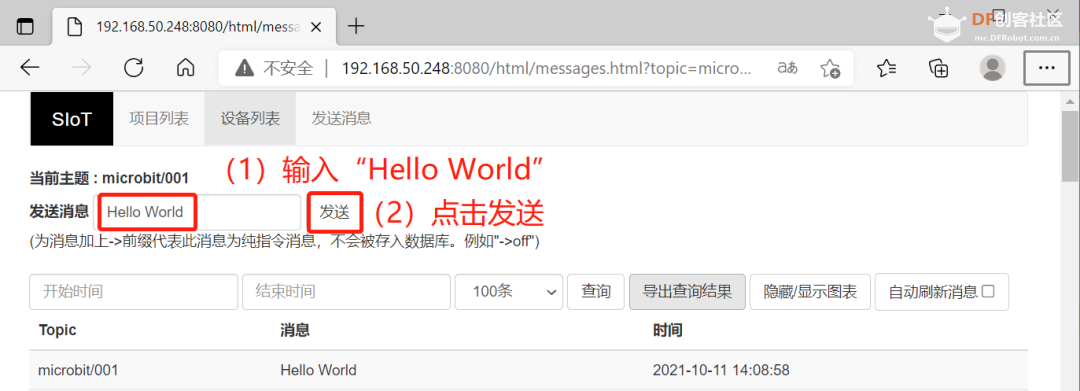Click the 消息 column header
1080x391 pixels.
295,330
